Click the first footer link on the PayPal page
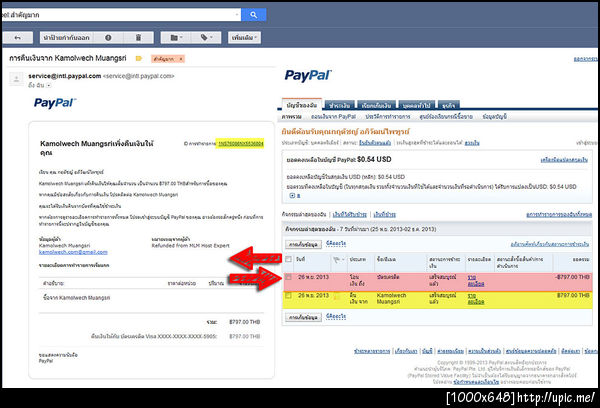This screenshot has height=408, width=600. click(372, 351)
